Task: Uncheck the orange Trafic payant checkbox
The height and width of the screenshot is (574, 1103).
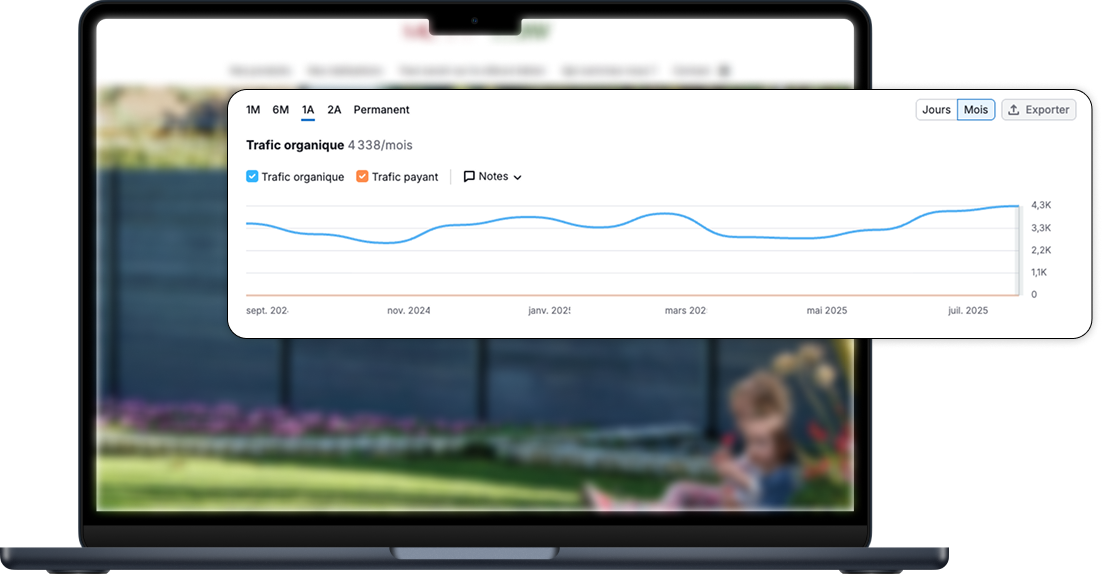Action: tap(362, 177)
